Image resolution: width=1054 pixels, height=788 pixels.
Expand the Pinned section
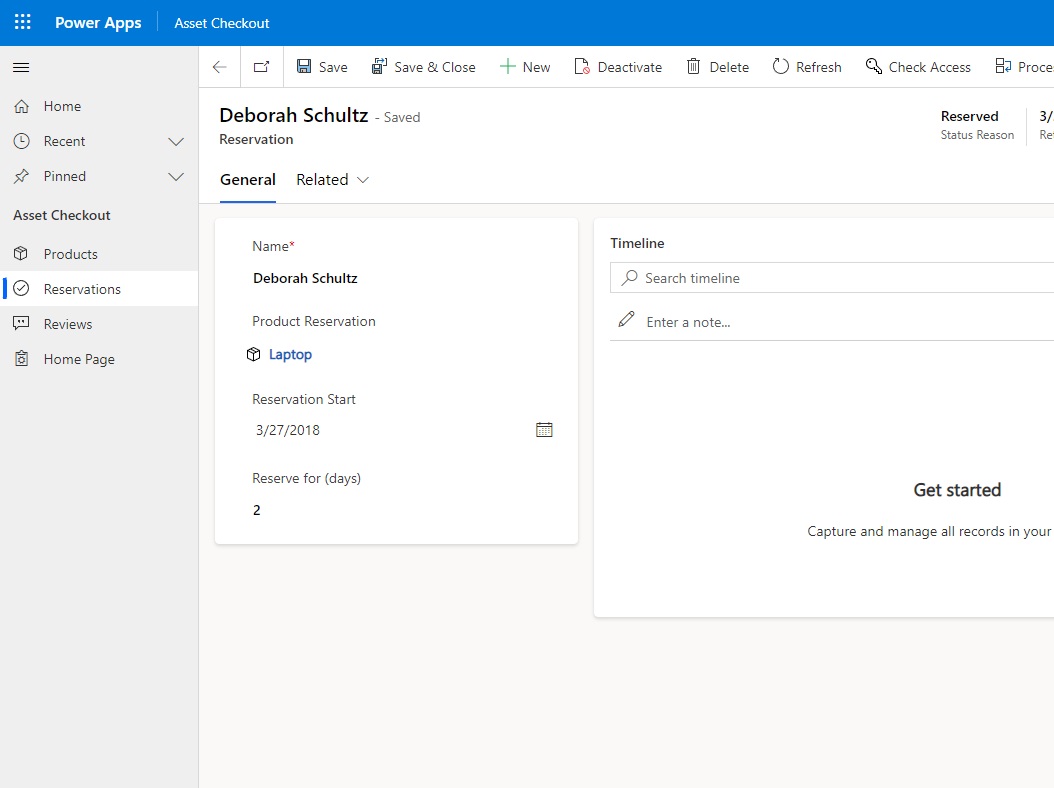pyautogui.click(x=177, y=176)
